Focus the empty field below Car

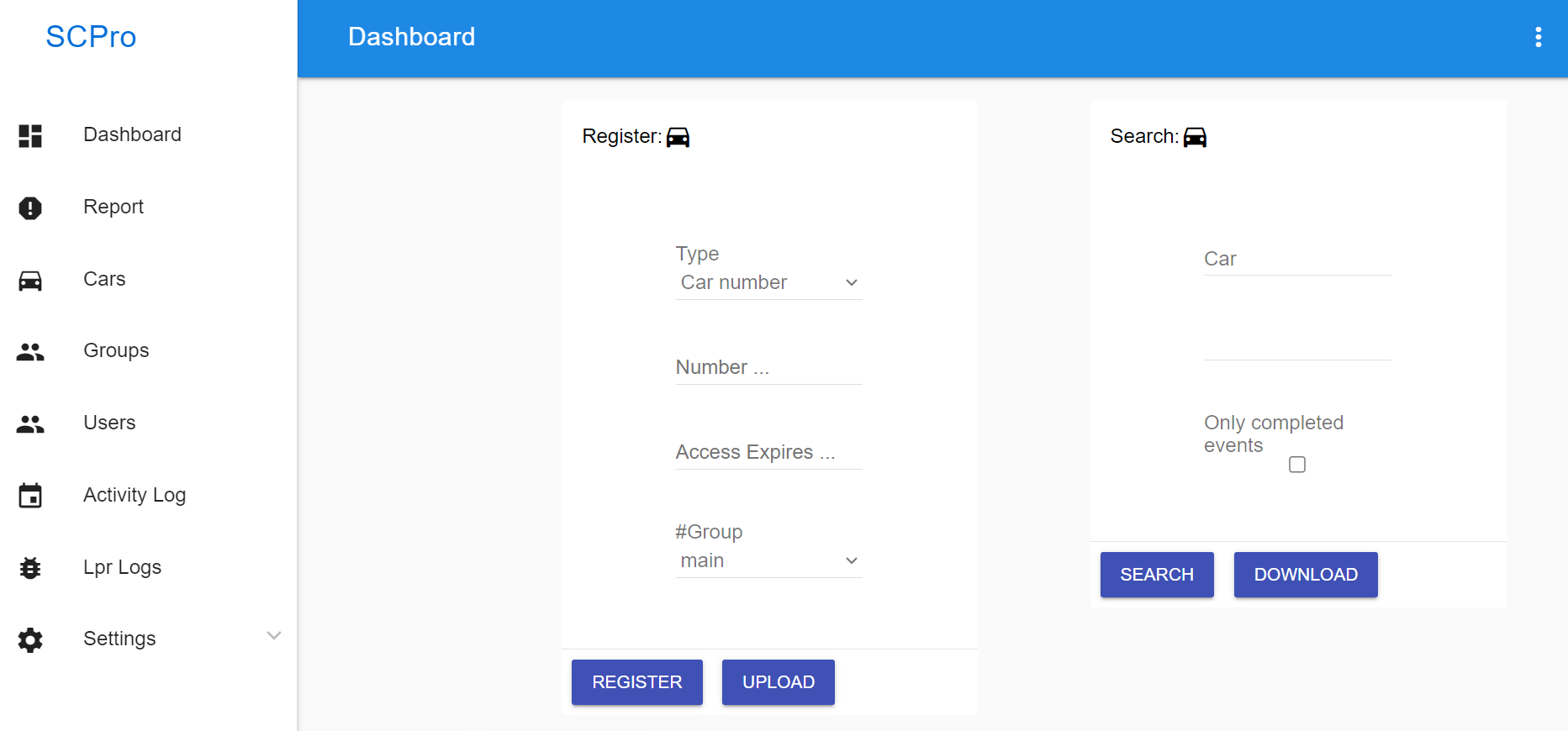(1297, 344)
